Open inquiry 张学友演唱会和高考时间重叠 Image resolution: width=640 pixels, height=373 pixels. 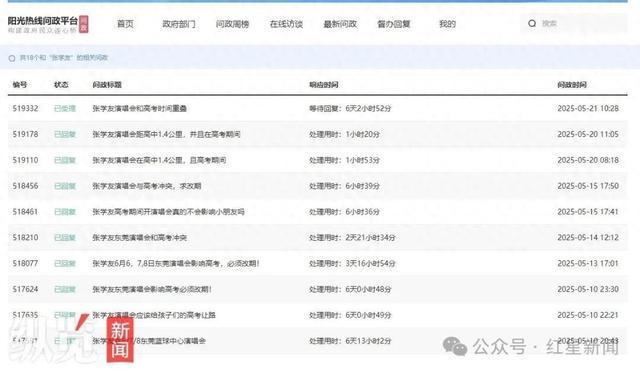pyautogui.click(x=140, y=109)
